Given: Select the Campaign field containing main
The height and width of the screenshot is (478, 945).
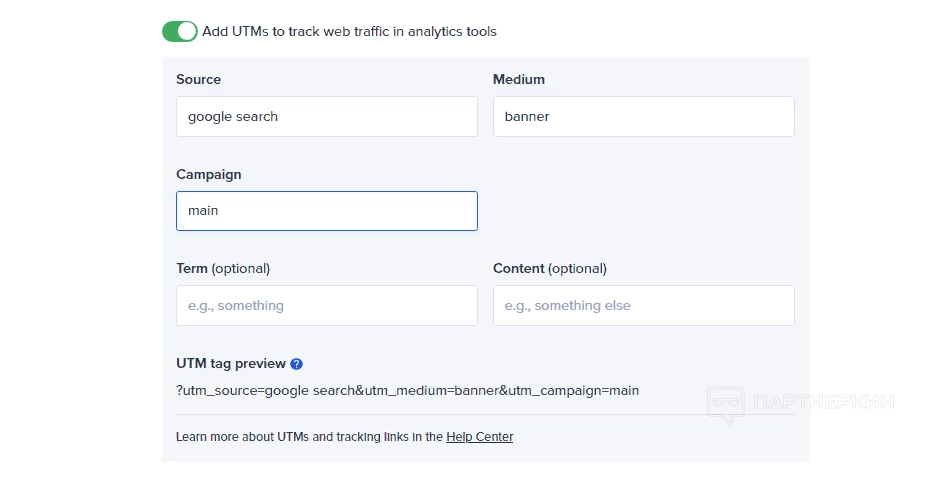Looking at the screenshot, I should click(326, 211).
